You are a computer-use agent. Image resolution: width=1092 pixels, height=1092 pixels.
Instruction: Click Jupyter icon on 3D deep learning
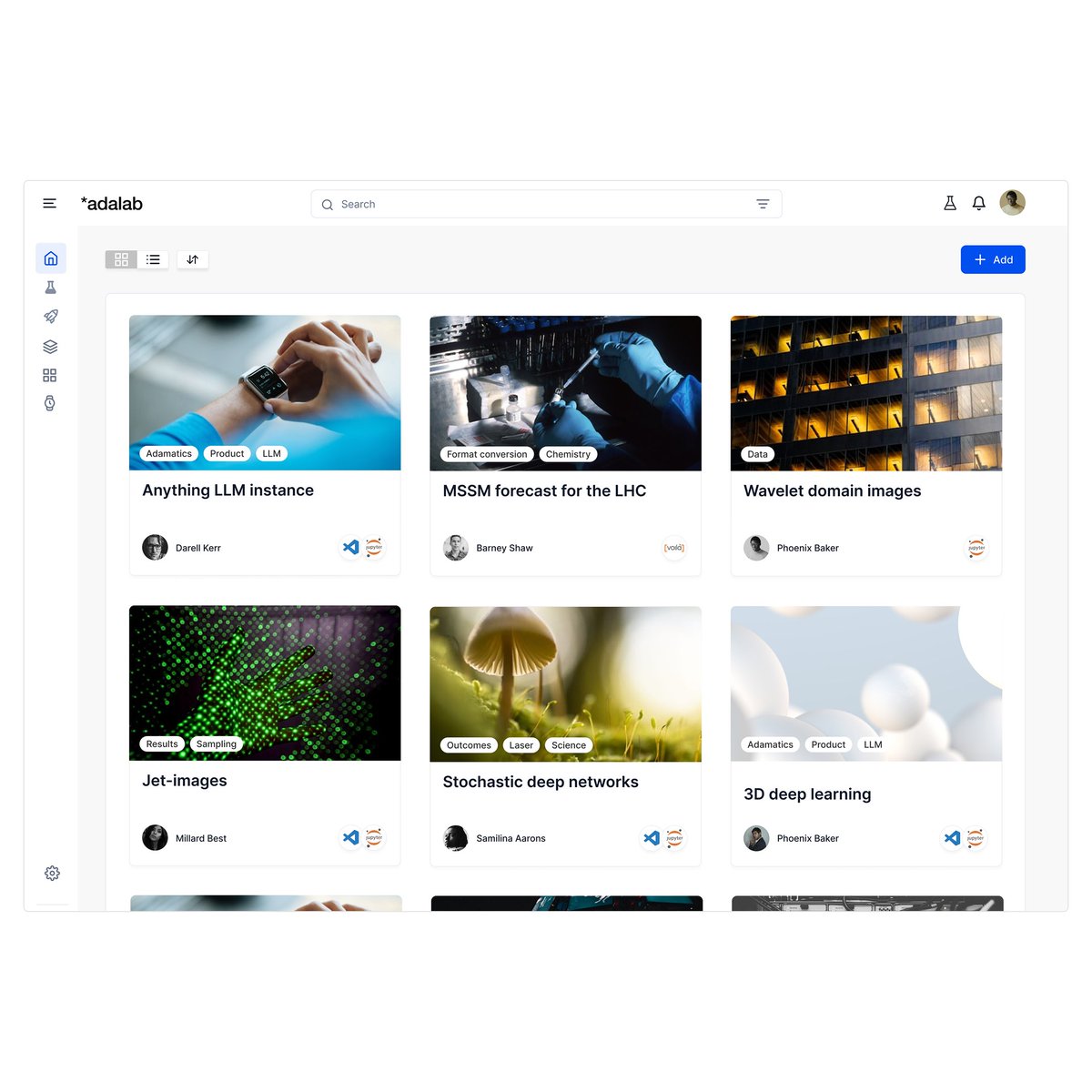point(976,838)
